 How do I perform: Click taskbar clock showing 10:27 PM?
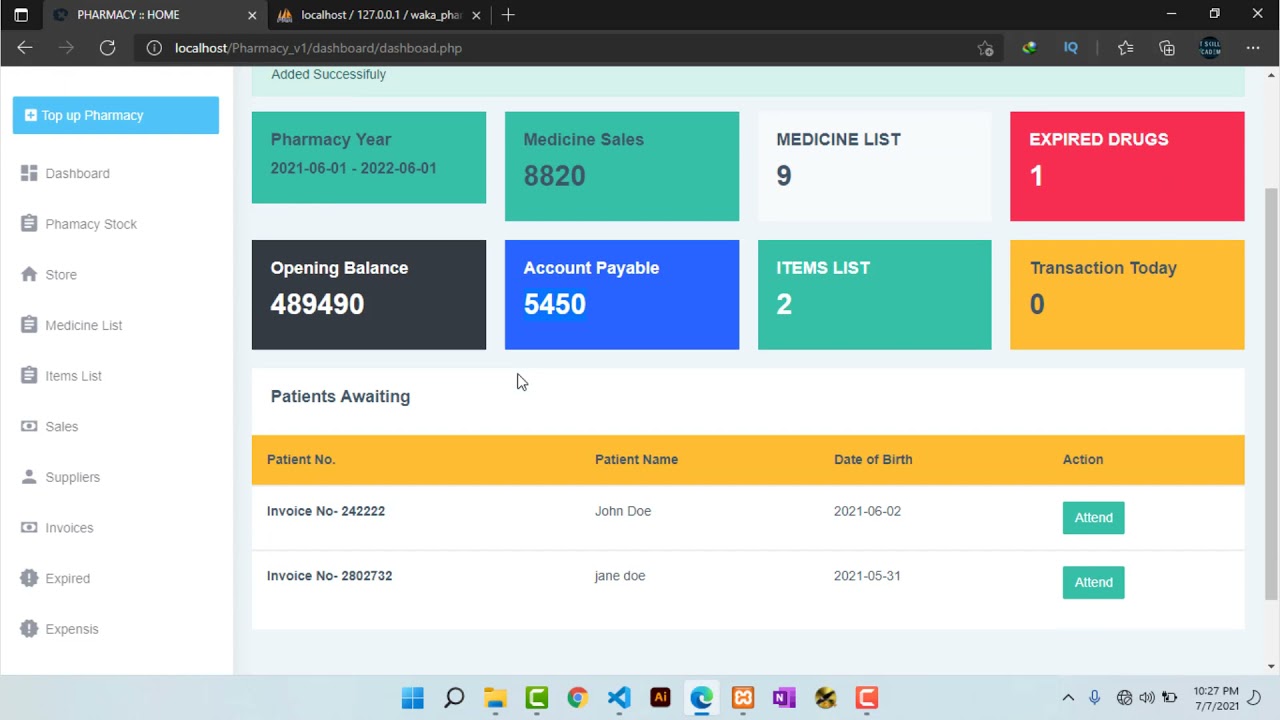tap(1215, 698)
